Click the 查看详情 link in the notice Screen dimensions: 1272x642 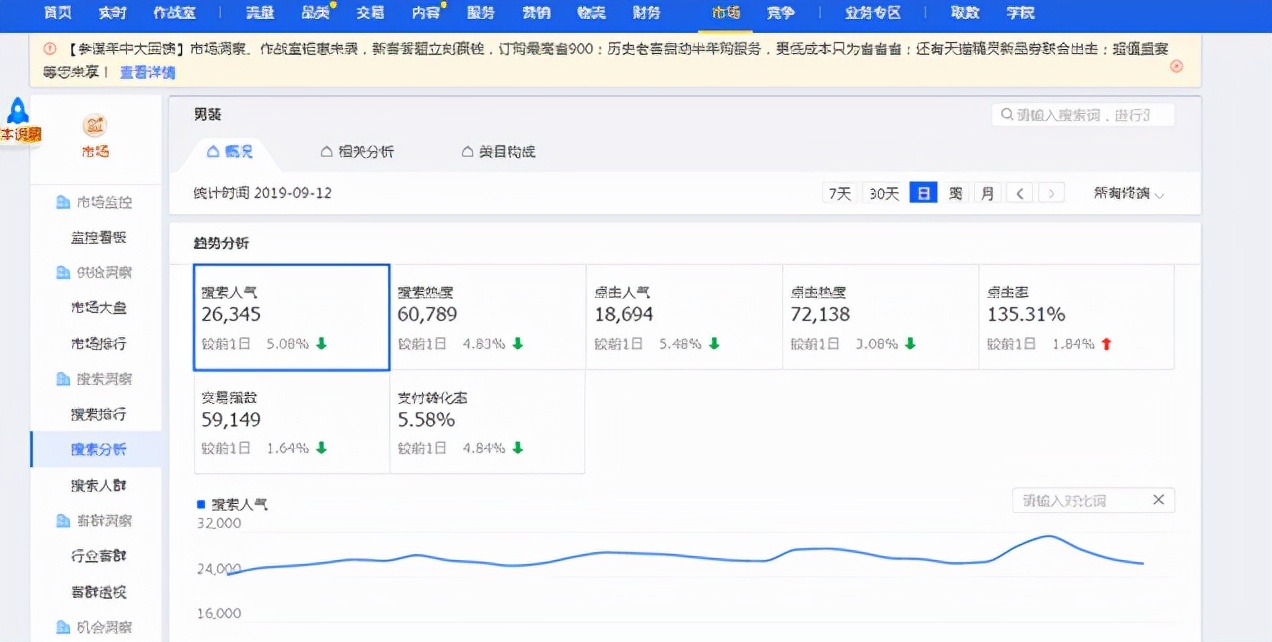[146, 72]
